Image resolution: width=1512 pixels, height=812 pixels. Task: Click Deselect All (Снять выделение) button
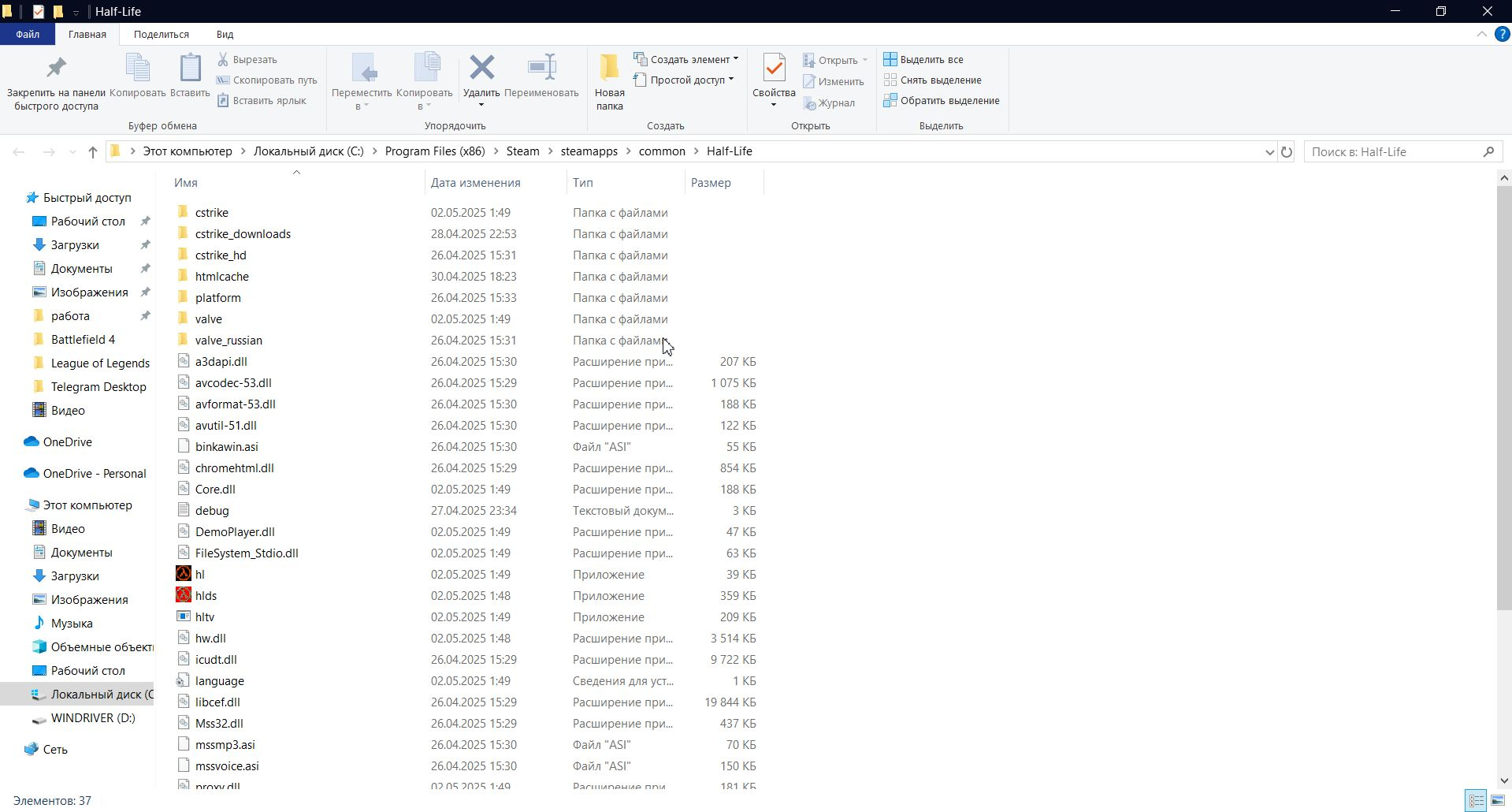tap(934, 80)
